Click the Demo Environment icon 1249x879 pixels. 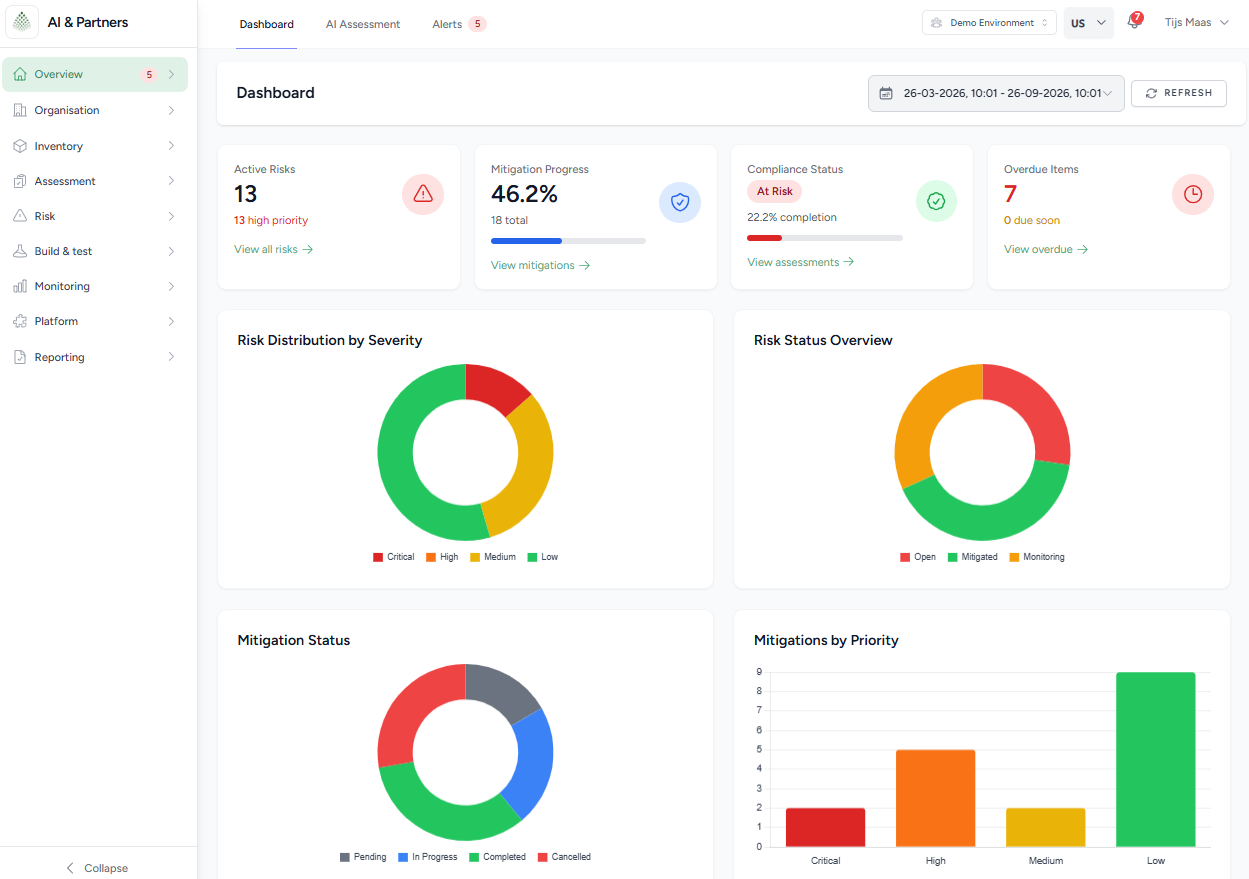(x=937, y=23)
